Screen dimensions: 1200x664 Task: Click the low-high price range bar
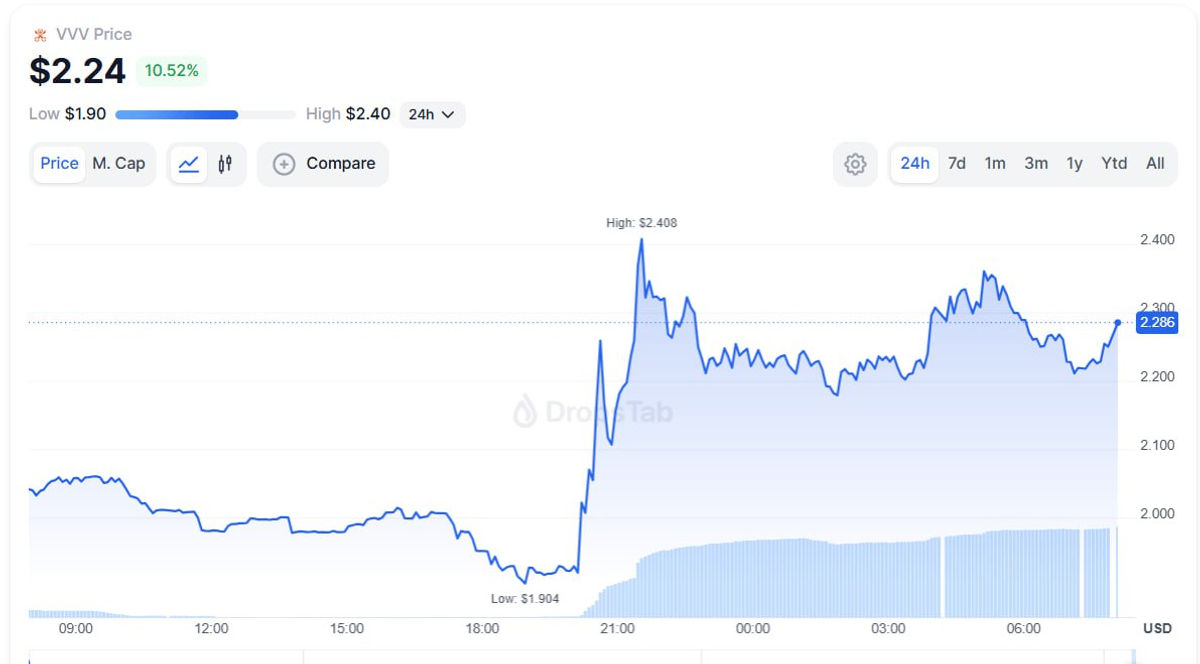205,115
